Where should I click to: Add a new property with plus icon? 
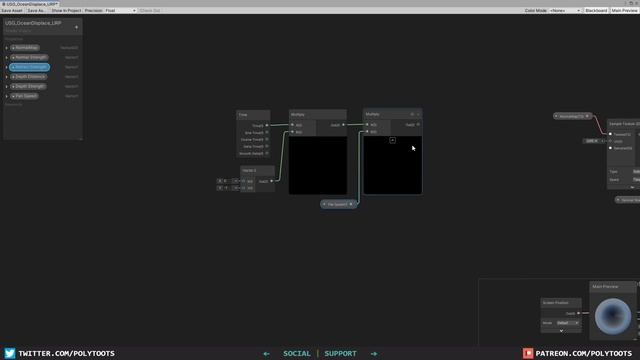[76, 27]
